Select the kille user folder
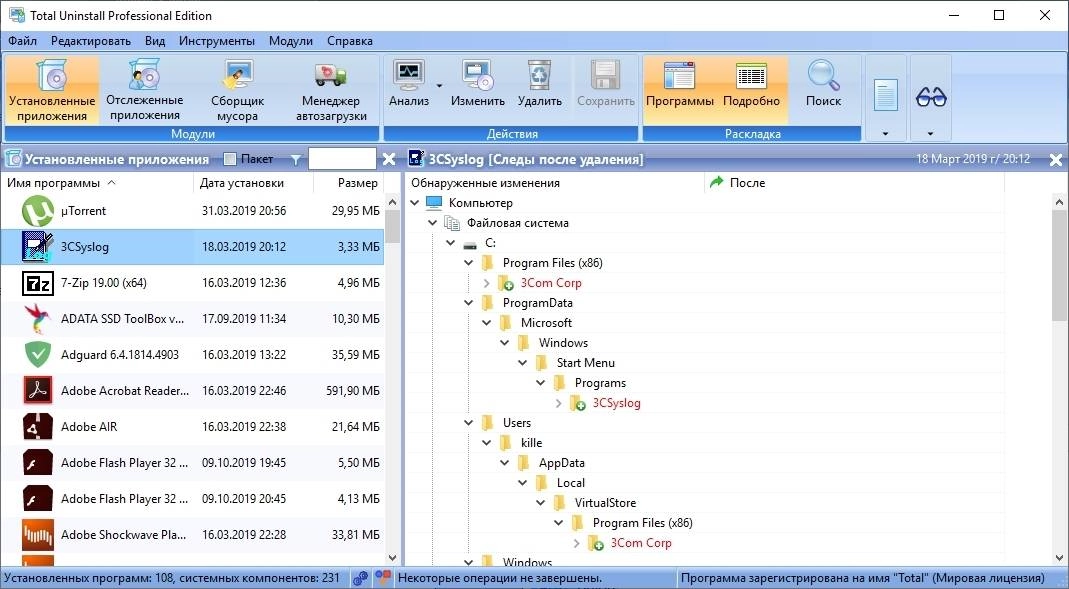The image size is (1069, 589). (x=531, y=443)
